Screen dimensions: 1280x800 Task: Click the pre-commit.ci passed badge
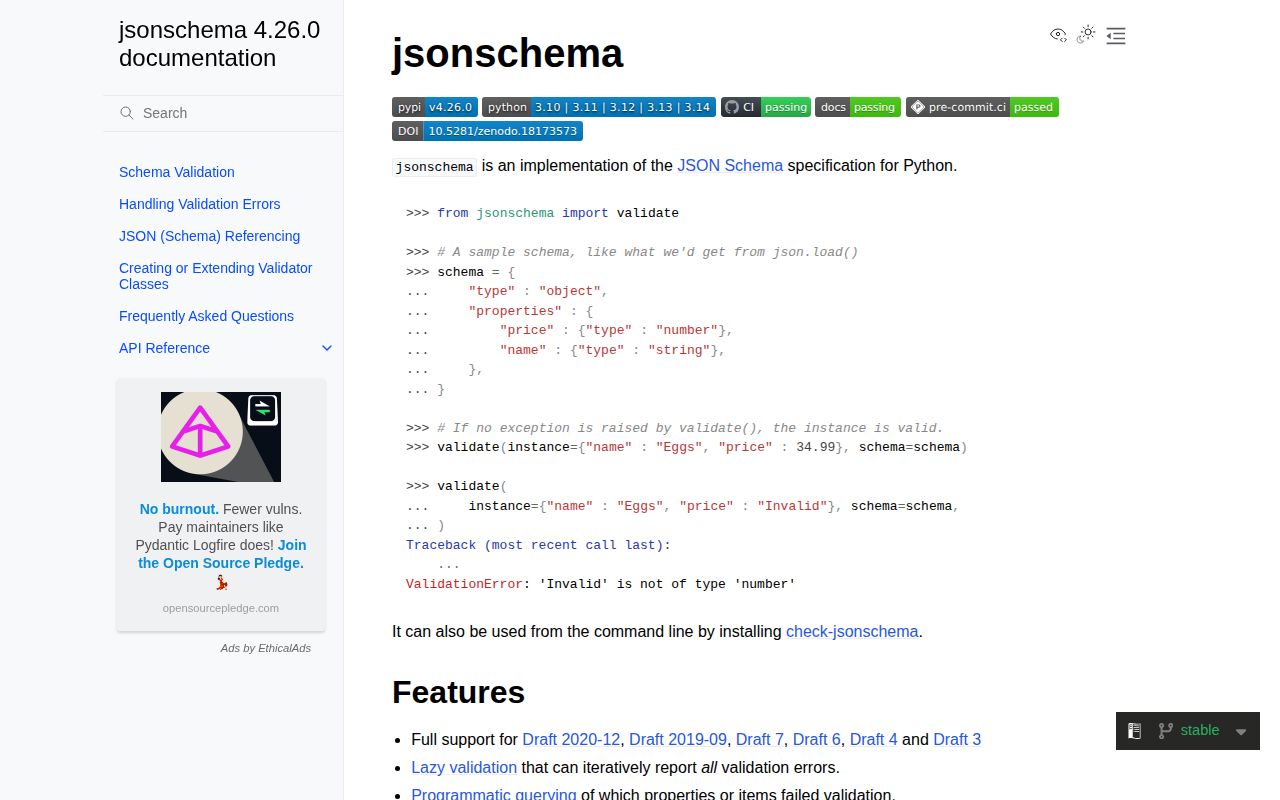[x=982, y=107]
